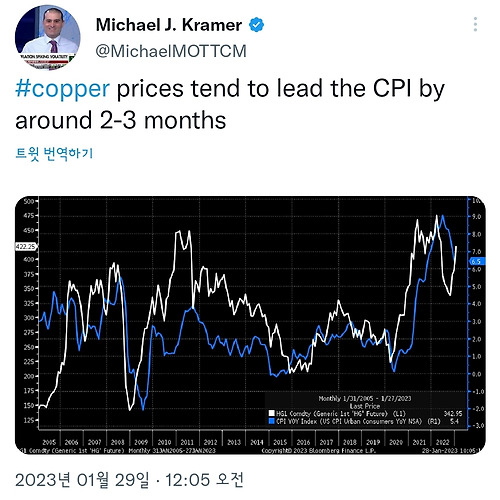Click the 트윗 번역하기 translate link
The width and height of the screenshot is (500, 500).
point(54,153)
